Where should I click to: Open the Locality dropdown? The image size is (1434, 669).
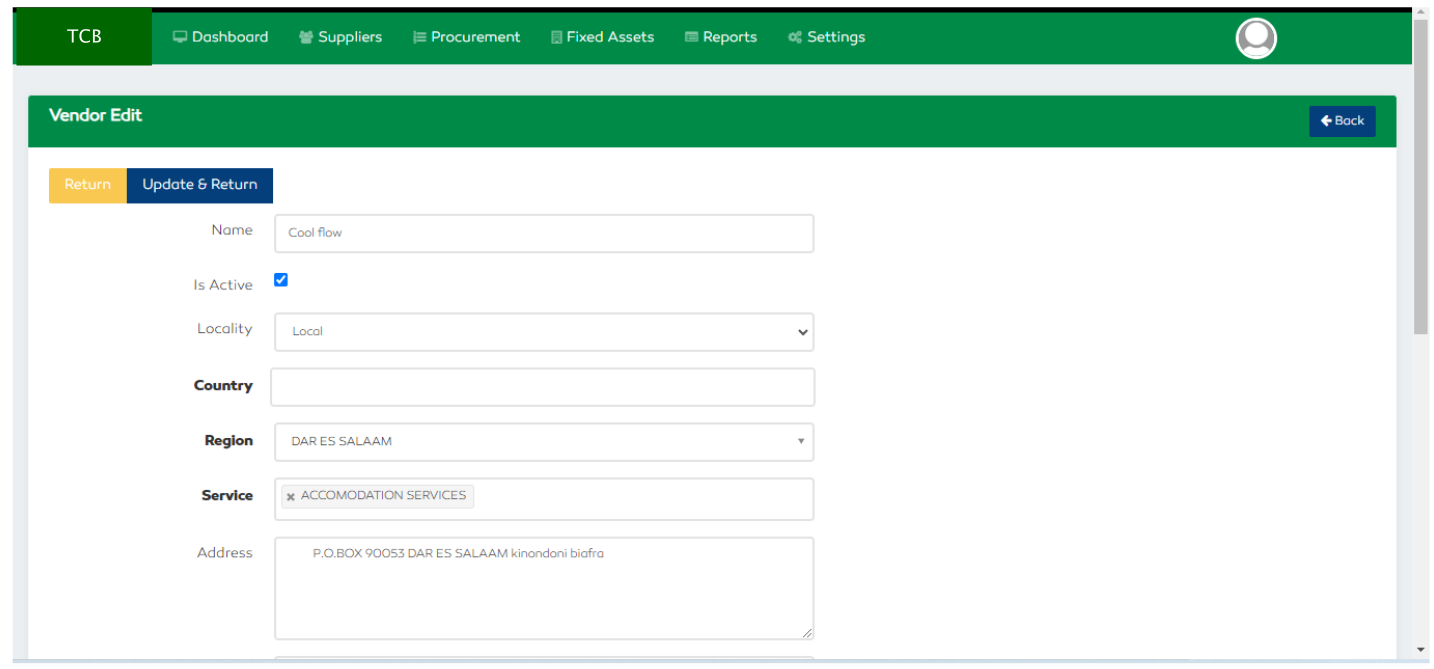pos(544,332)
